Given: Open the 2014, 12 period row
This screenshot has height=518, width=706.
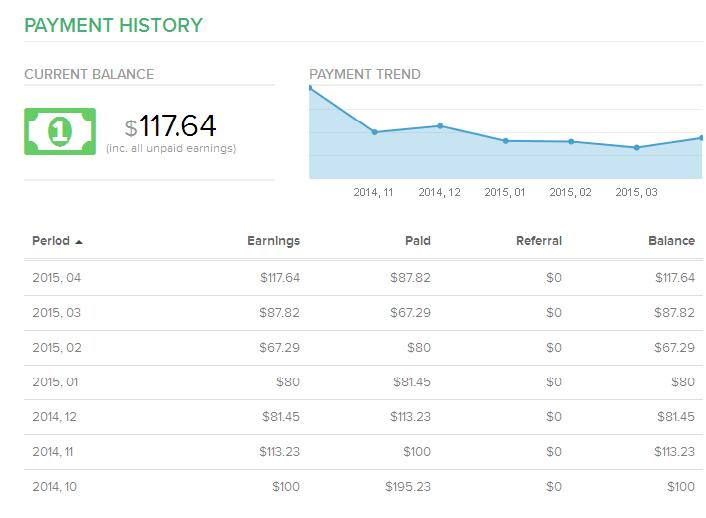Looking at the screenshot, I should pos(363,417).
